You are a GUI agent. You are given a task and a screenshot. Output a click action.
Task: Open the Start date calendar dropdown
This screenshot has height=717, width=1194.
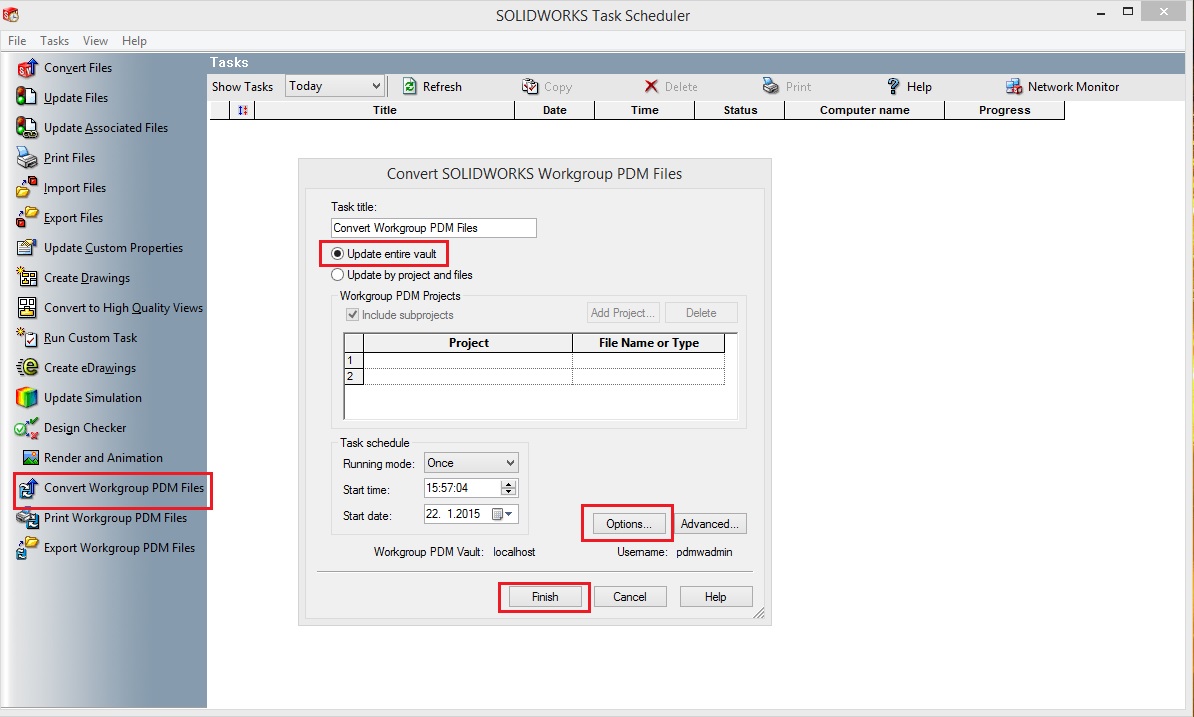pos(510,515)
